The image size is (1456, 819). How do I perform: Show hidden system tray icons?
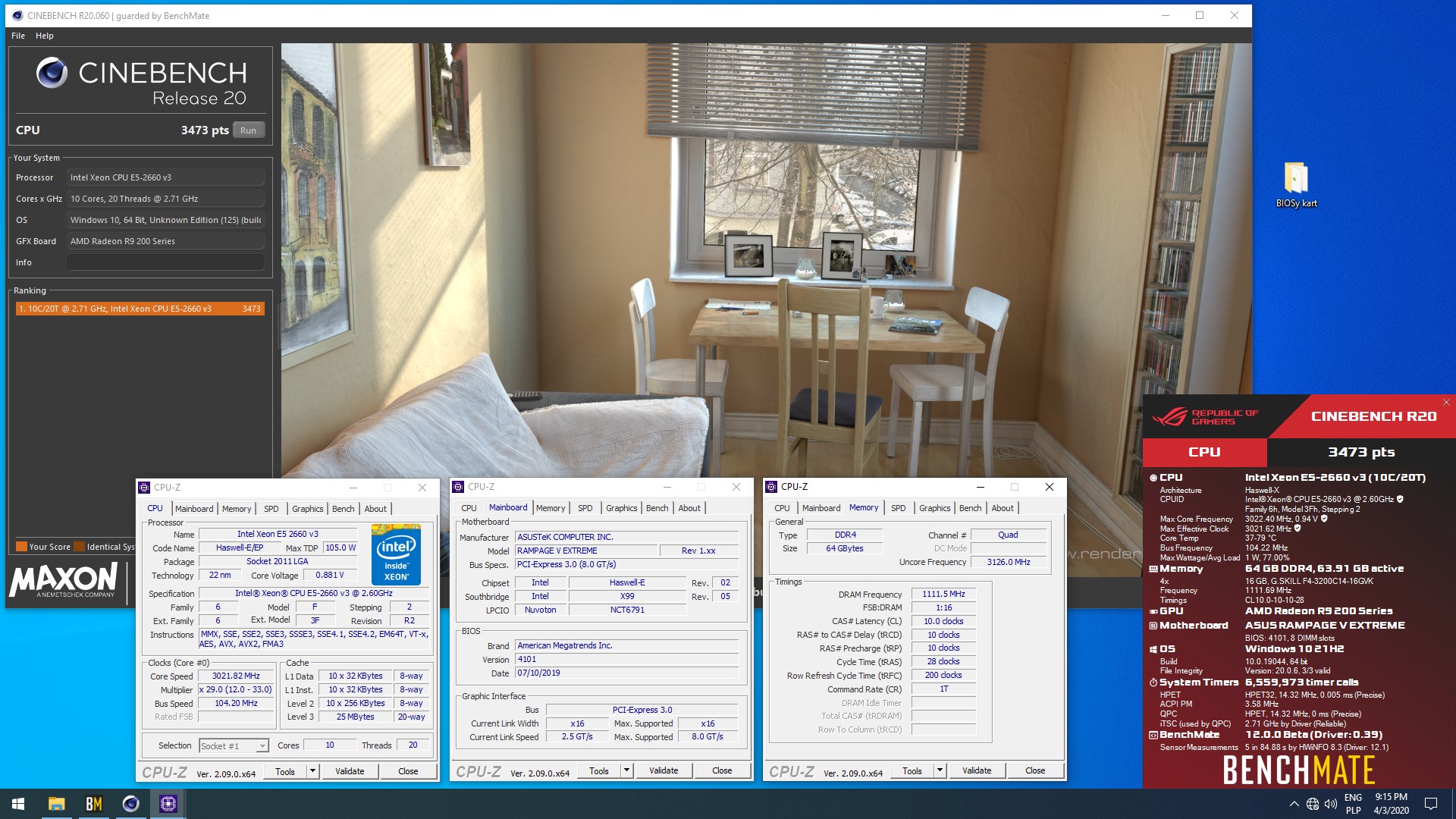pos(1294,804)
